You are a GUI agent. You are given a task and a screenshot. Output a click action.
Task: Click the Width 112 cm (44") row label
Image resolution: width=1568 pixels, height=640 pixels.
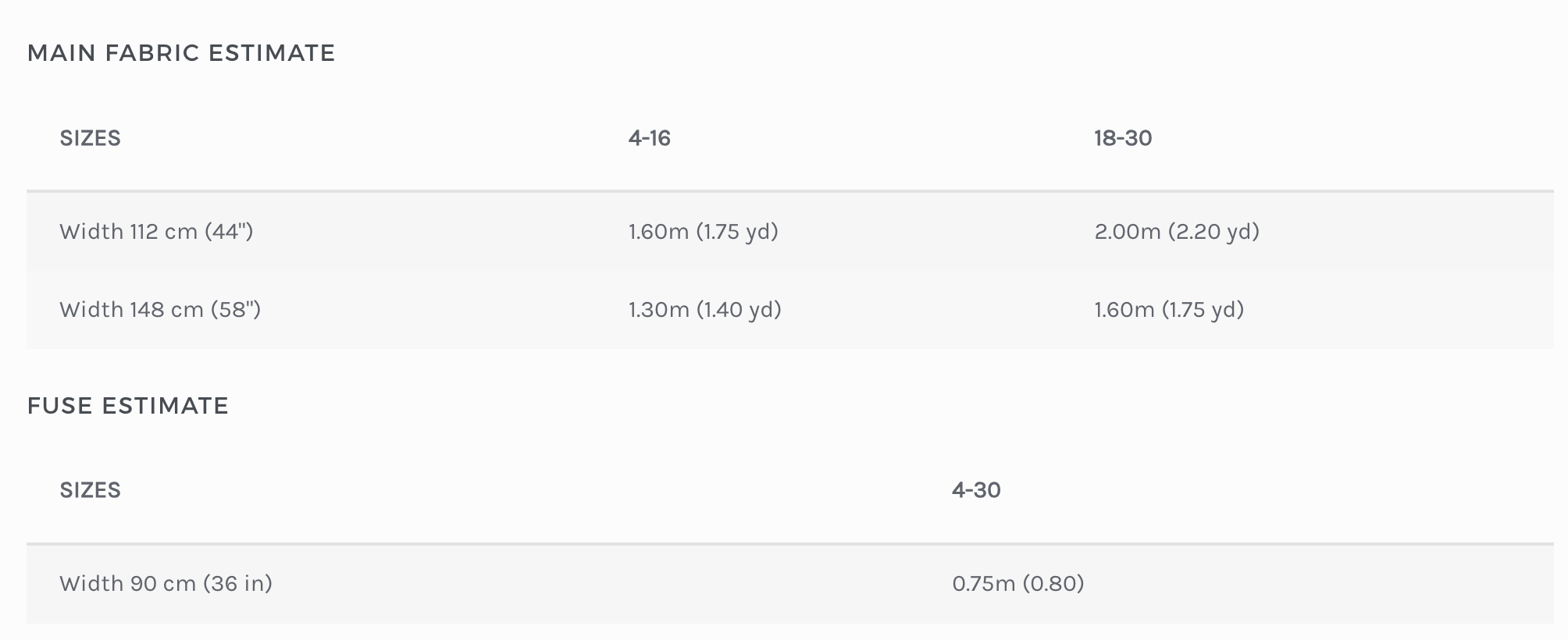[x=156, y=232]
